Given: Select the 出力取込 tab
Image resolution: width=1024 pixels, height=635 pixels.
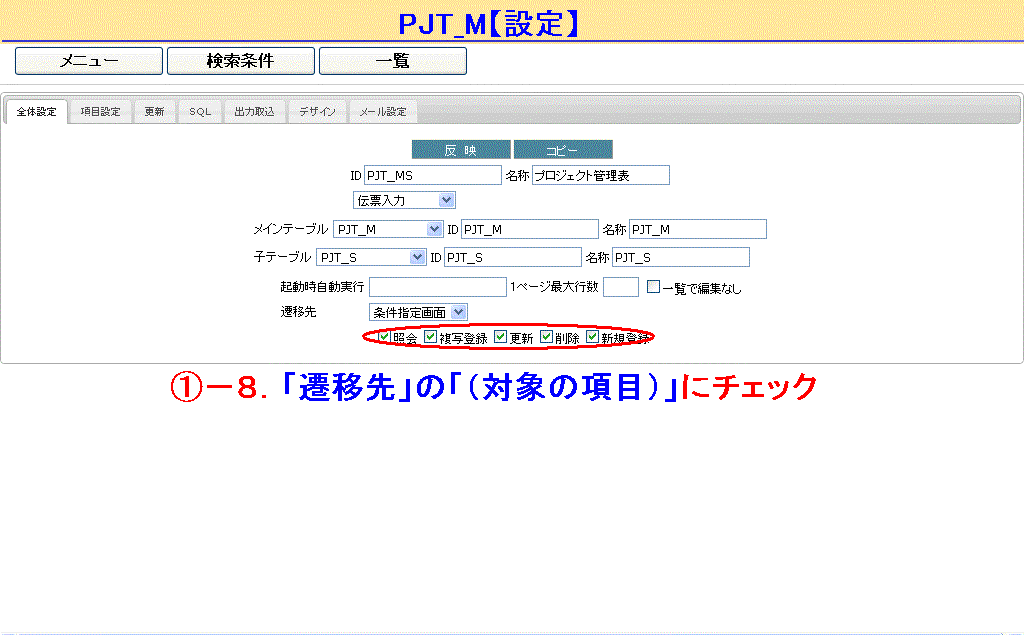Looking at the screenshot, I should click(254, 112).
